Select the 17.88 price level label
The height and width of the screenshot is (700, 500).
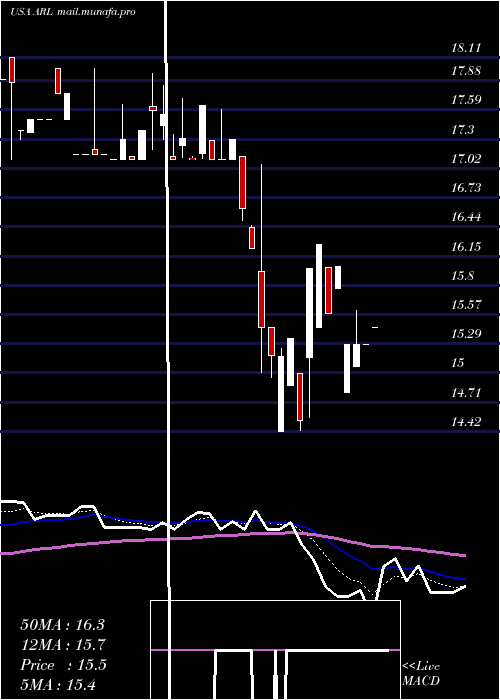[x=466, y=71]
